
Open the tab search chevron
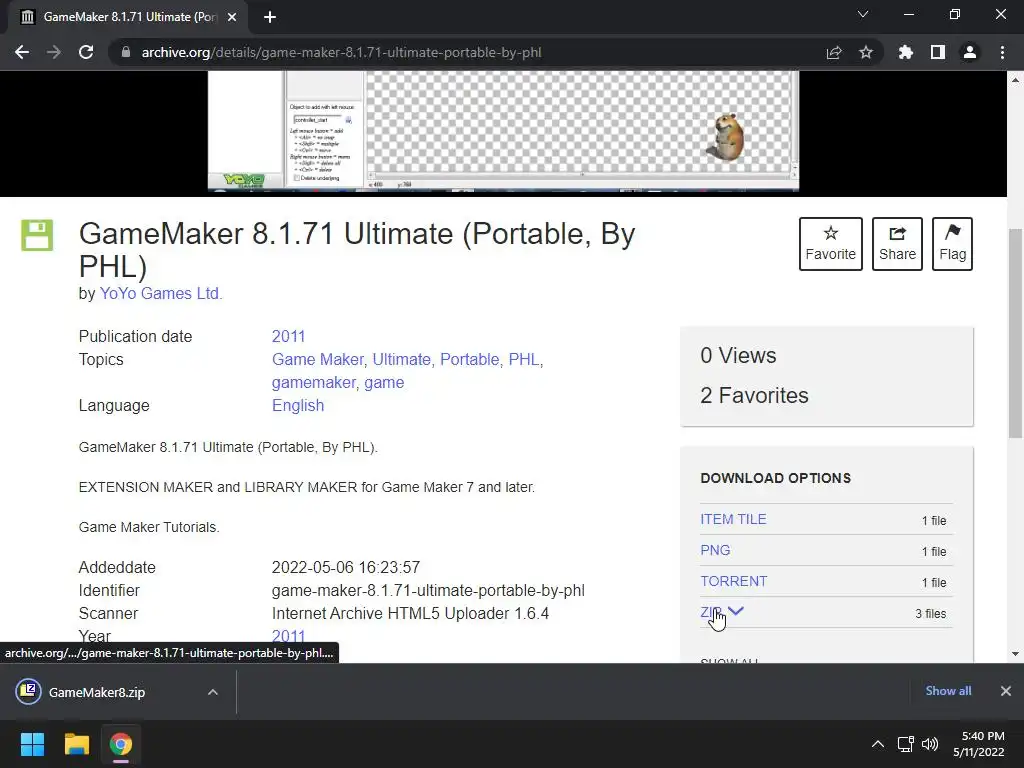(863, 14)
